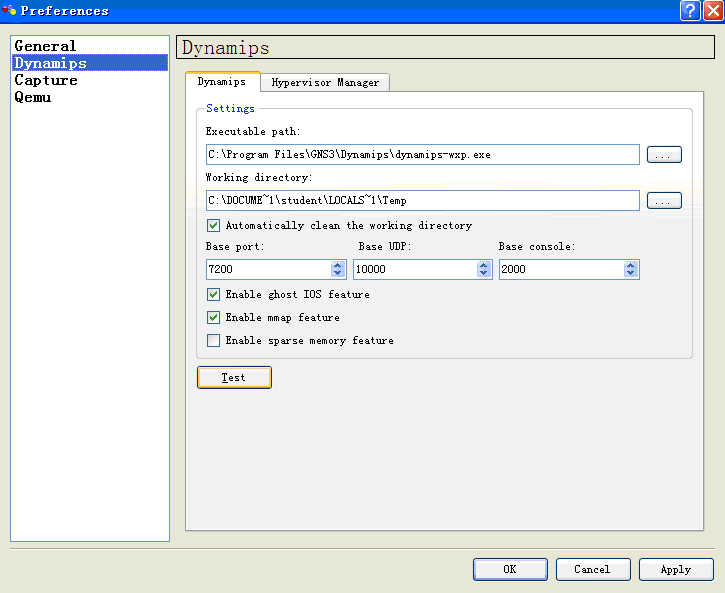
Task: Disable the ghost IOS feature checkbox
Action: 213,294
